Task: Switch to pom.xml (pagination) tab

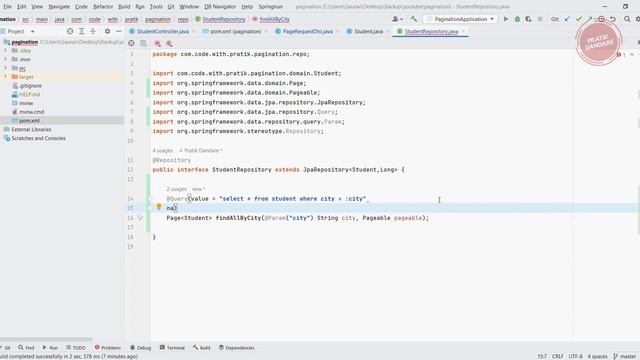Action: coord(236,31)
